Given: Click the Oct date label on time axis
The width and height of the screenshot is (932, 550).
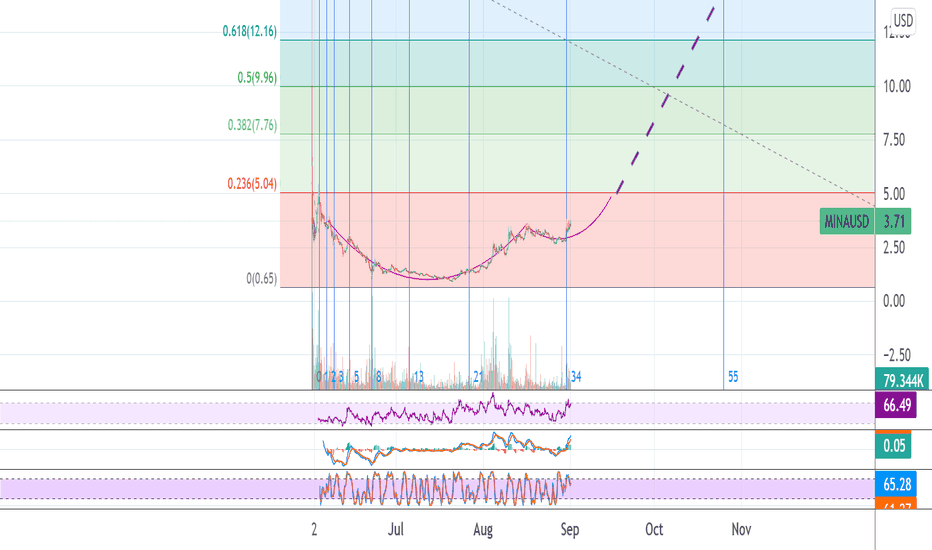Looking at the screenshot, I should (x=654, y=529).
